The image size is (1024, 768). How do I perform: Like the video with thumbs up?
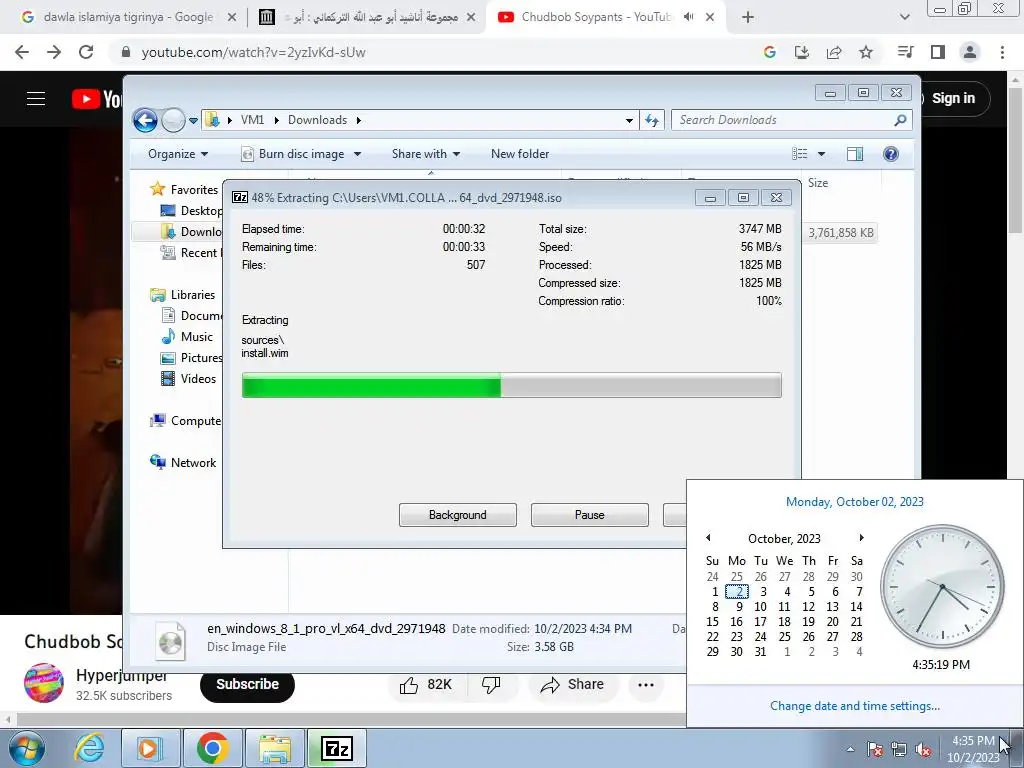(x=424, y=684)
